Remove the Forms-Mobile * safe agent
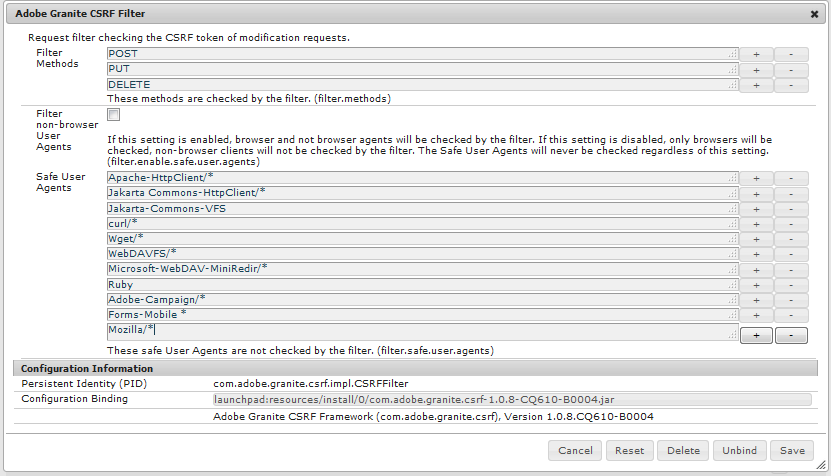Viewport: 831px width, 476px height. click(791, 315)
